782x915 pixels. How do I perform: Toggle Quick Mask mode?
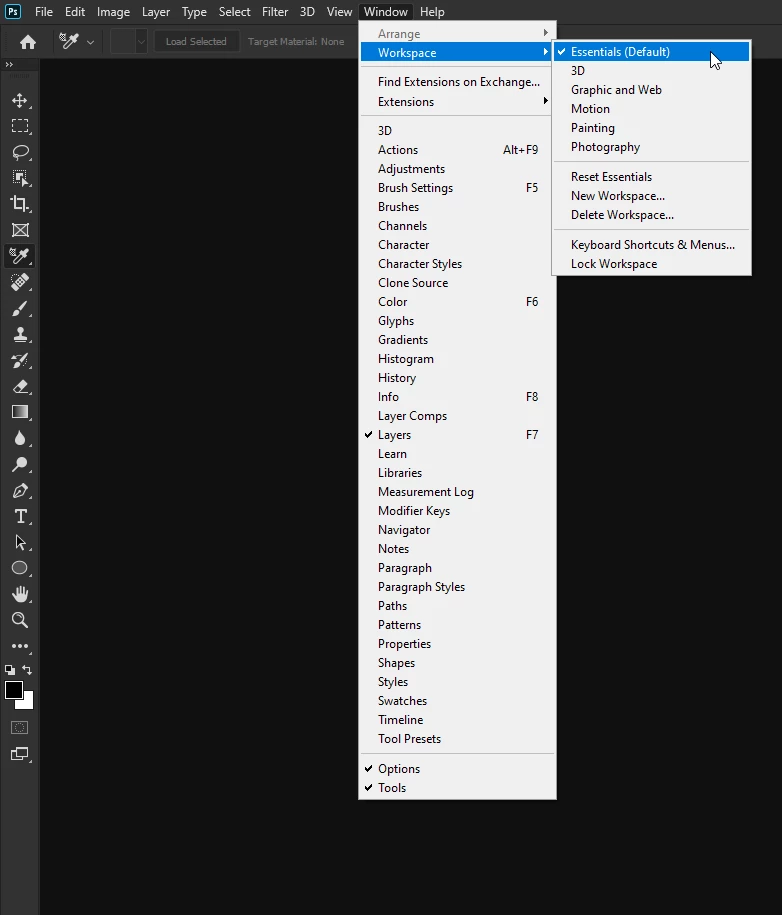pyautogui.click(x=20, y=727)
